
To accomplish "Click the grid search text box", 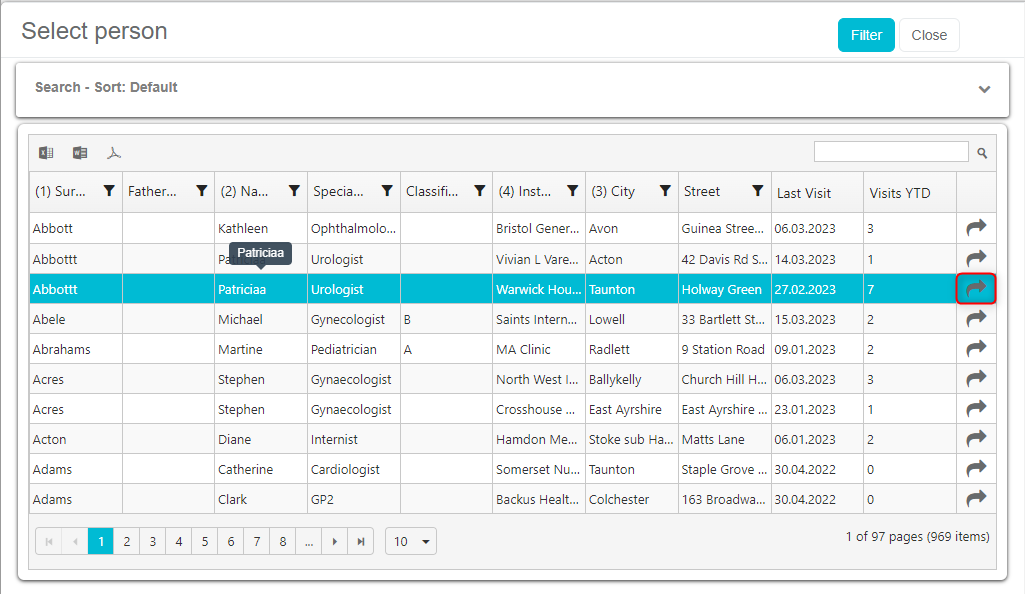I will click(890, 152).
